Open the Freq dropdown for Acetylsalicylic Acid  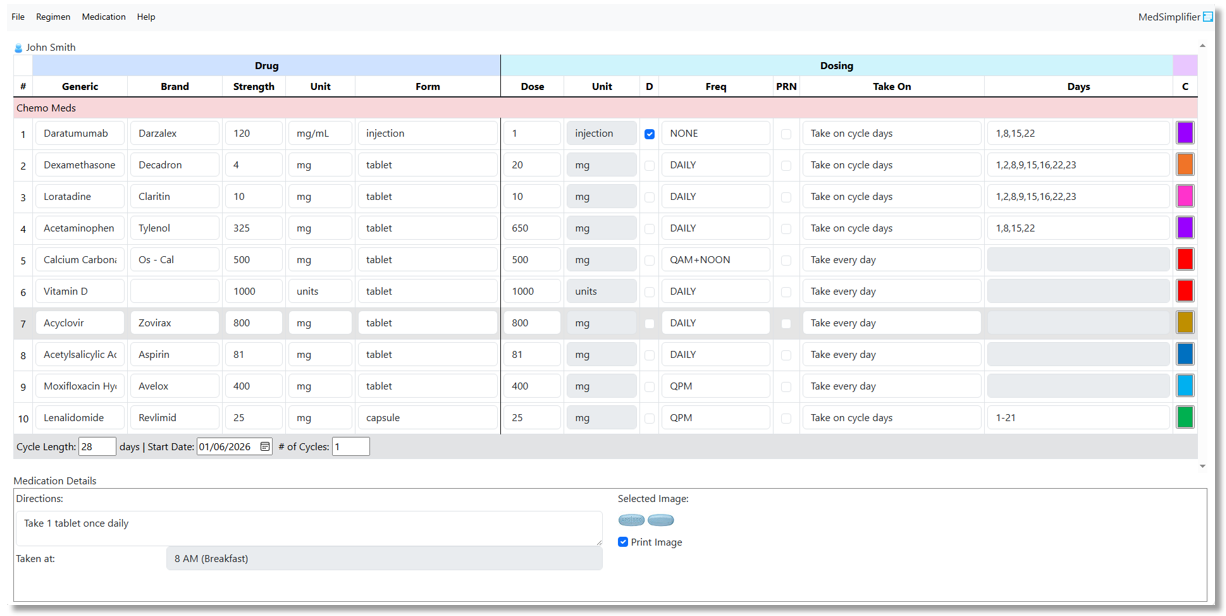coord(715,355)
